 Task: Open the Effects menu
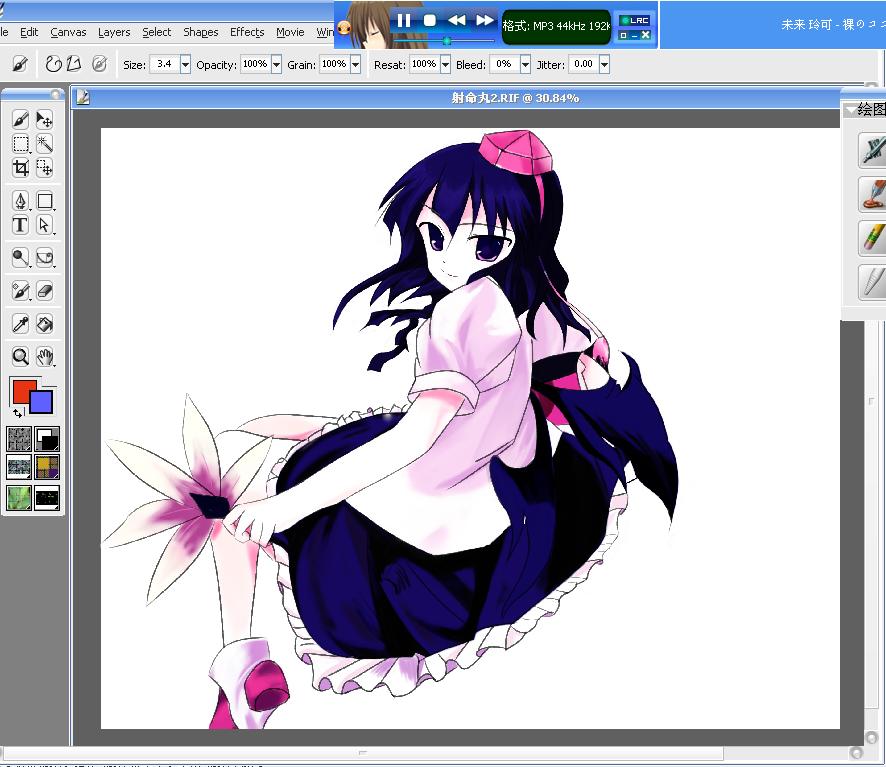coord(247,32)
